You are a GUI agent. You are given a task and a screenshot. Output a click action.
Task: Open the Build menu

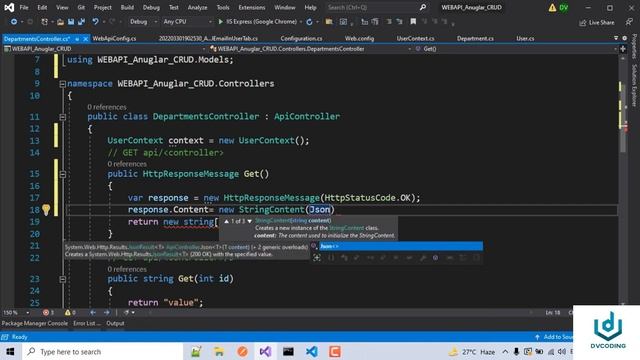point(127,7)
